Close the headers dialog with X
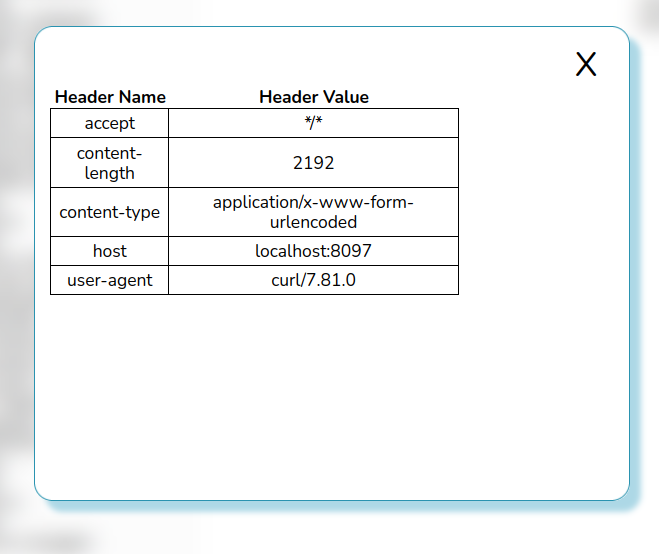The image size is (659, 554). tap(586, 64)
